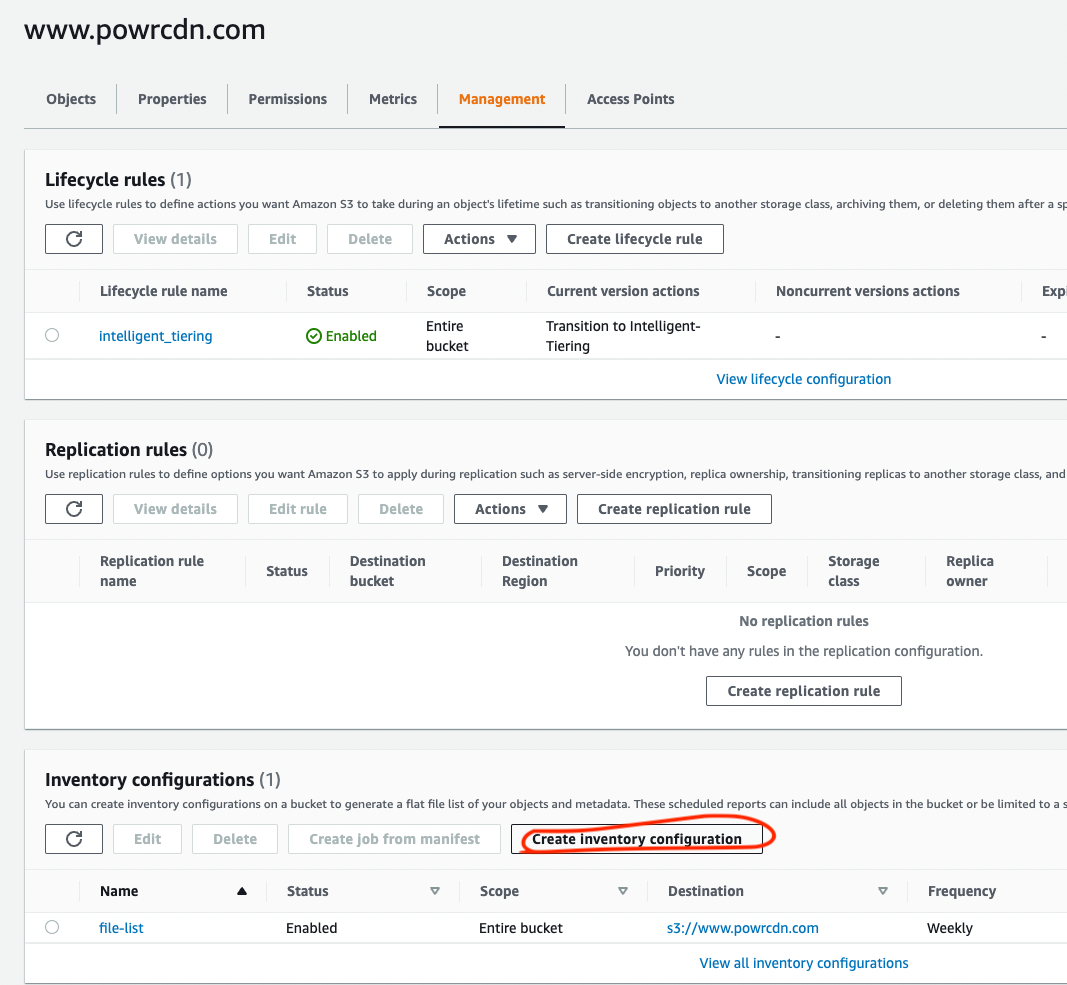Viewport: 1067px width, 985px height.
Task: Click the Destination column sort arrow
Action: click(883, 891)
